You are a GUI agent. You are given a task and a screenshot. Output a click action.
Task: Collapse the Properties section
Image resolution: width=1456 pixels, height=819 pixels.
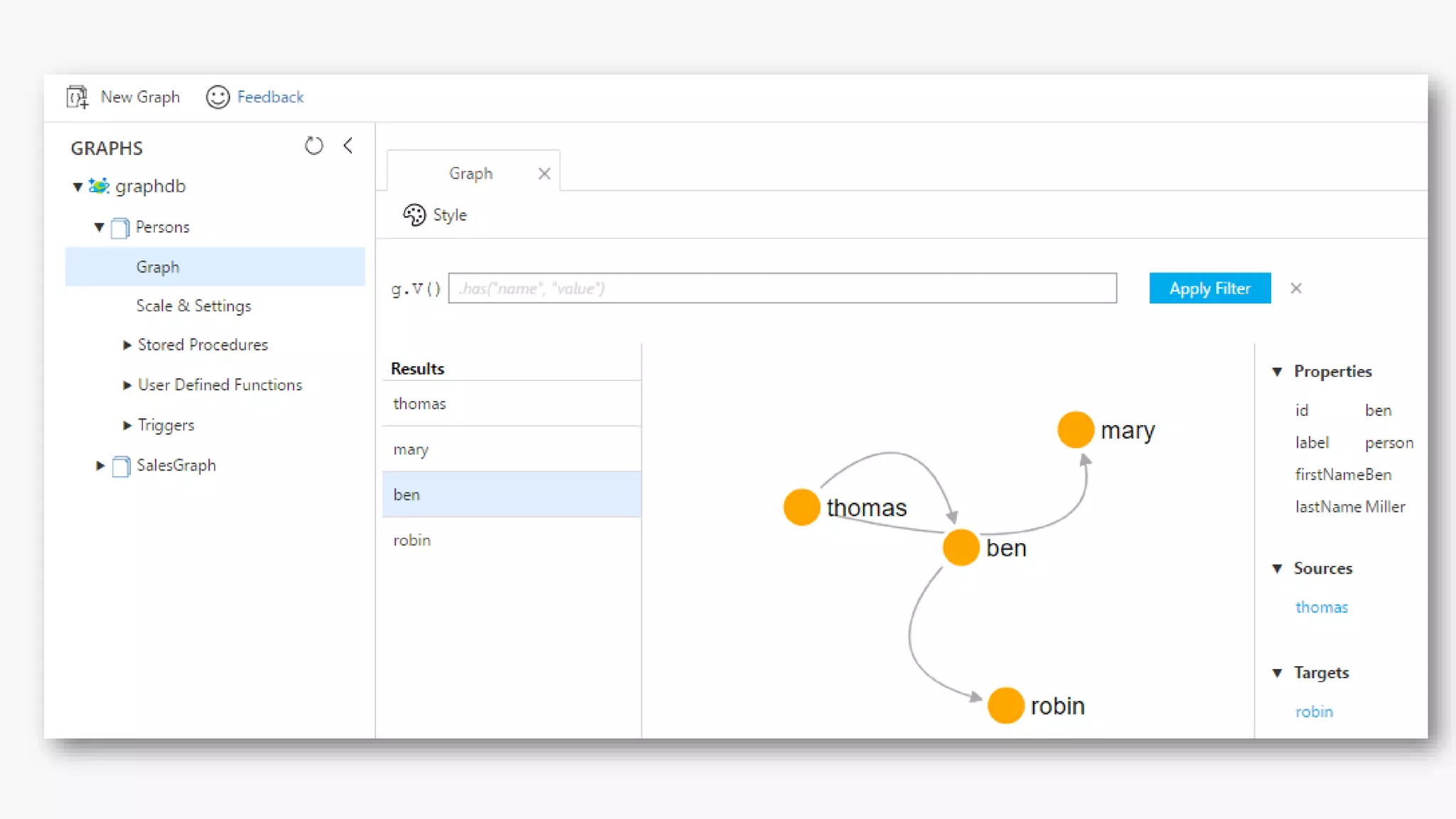pyautogui.click(x=1277, y=372)
